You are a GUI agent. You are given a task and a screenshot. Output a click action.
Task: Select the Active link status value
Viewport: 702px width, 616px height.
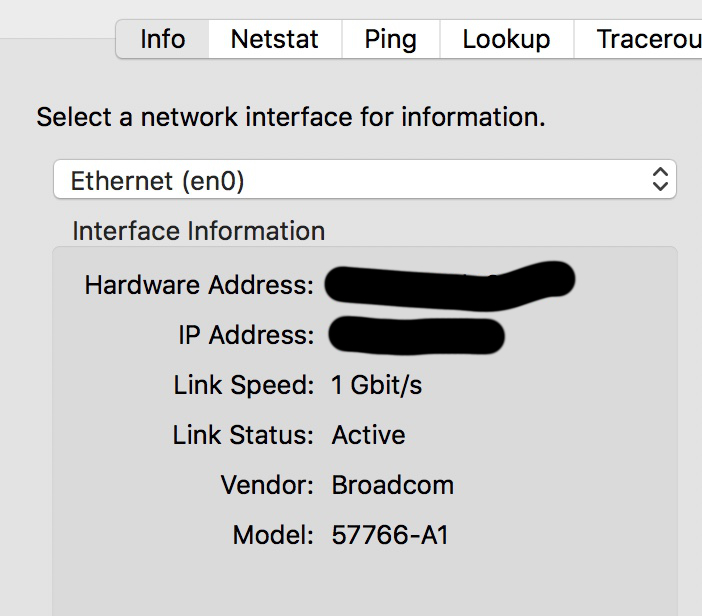click(368, 435)
